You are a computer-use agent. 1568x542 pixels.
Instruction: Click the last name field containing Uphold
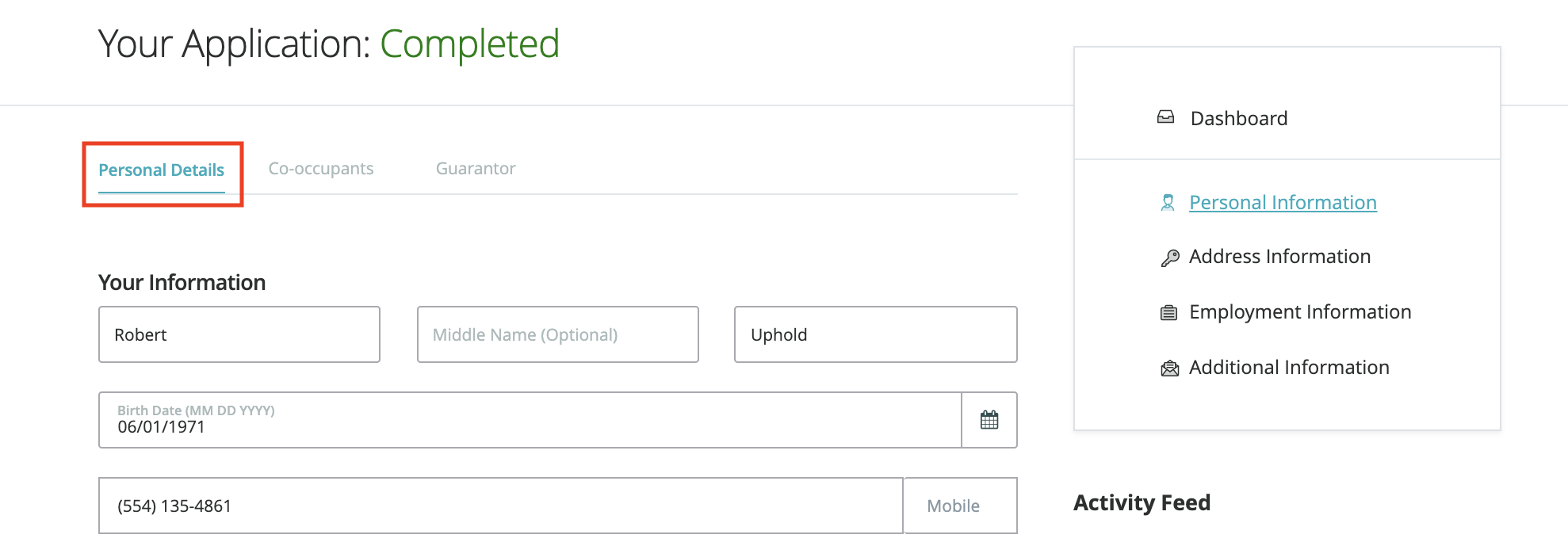click(875, 334)
